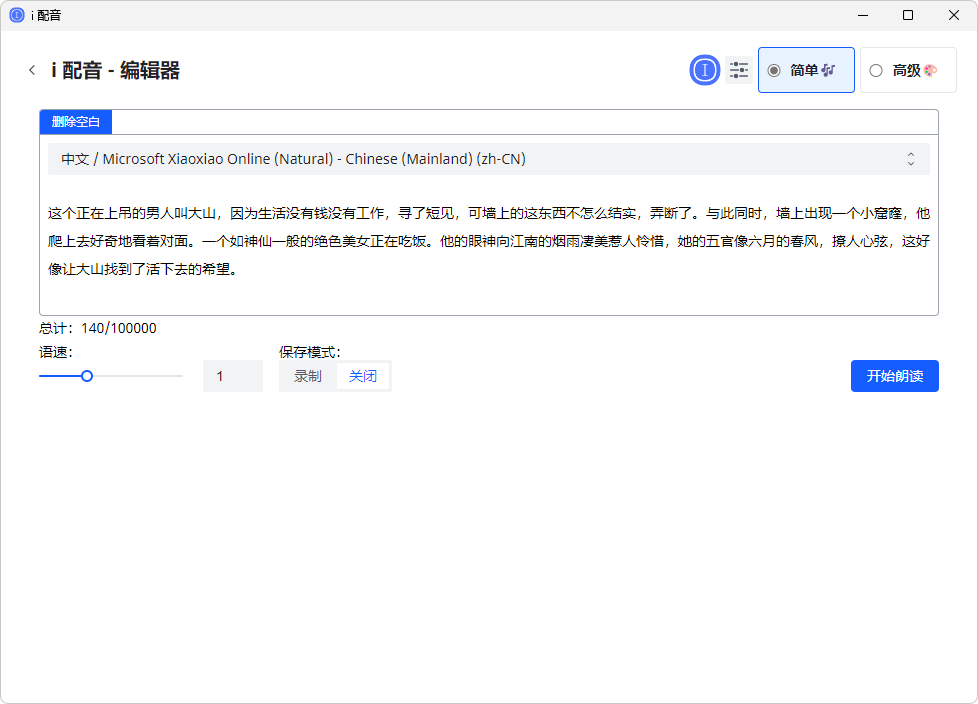
Task: Click the i 配音 - 编辑器 heading
Action: tap(115, 70)
